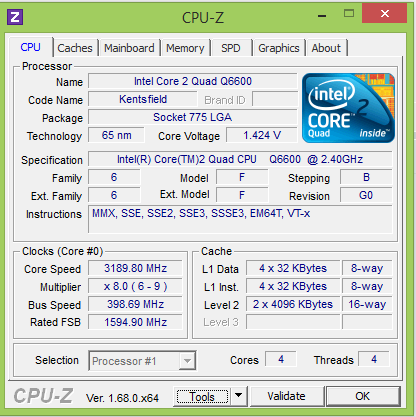Minimize the CPU-Z window
This screenshot has width=416, height=417.
click(x=322, y=16)
